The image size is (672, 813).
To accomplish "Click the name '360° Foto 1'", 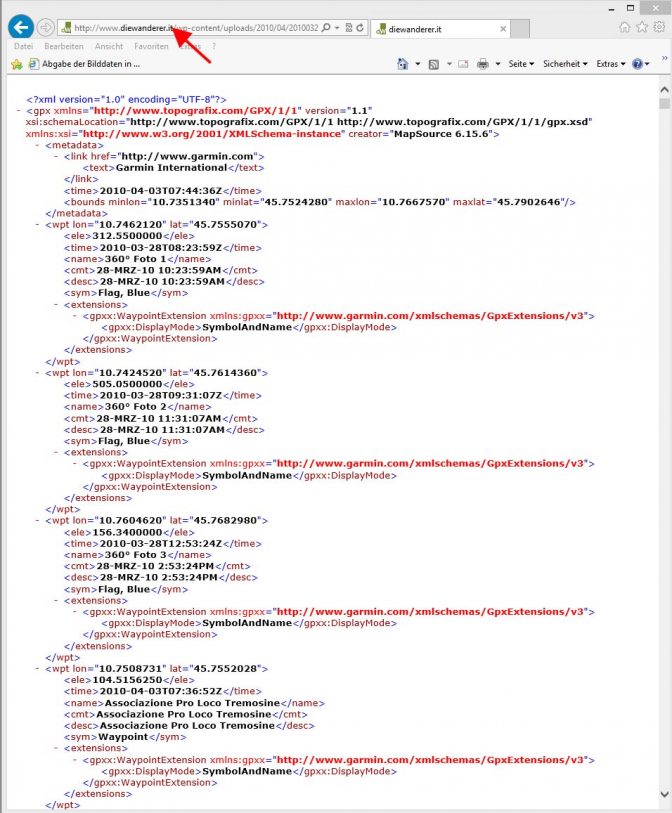I will point(136,259).
